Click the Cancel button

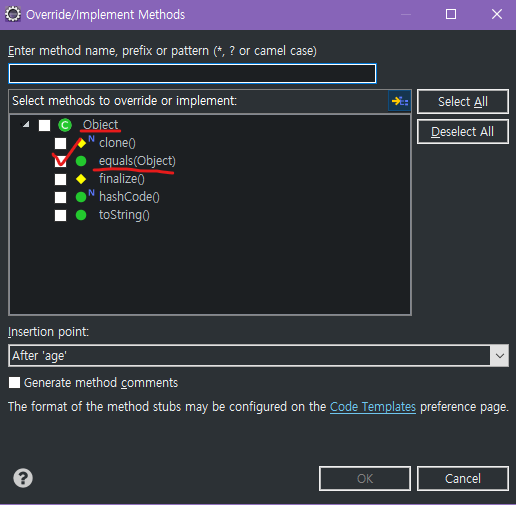click(463, 478)
